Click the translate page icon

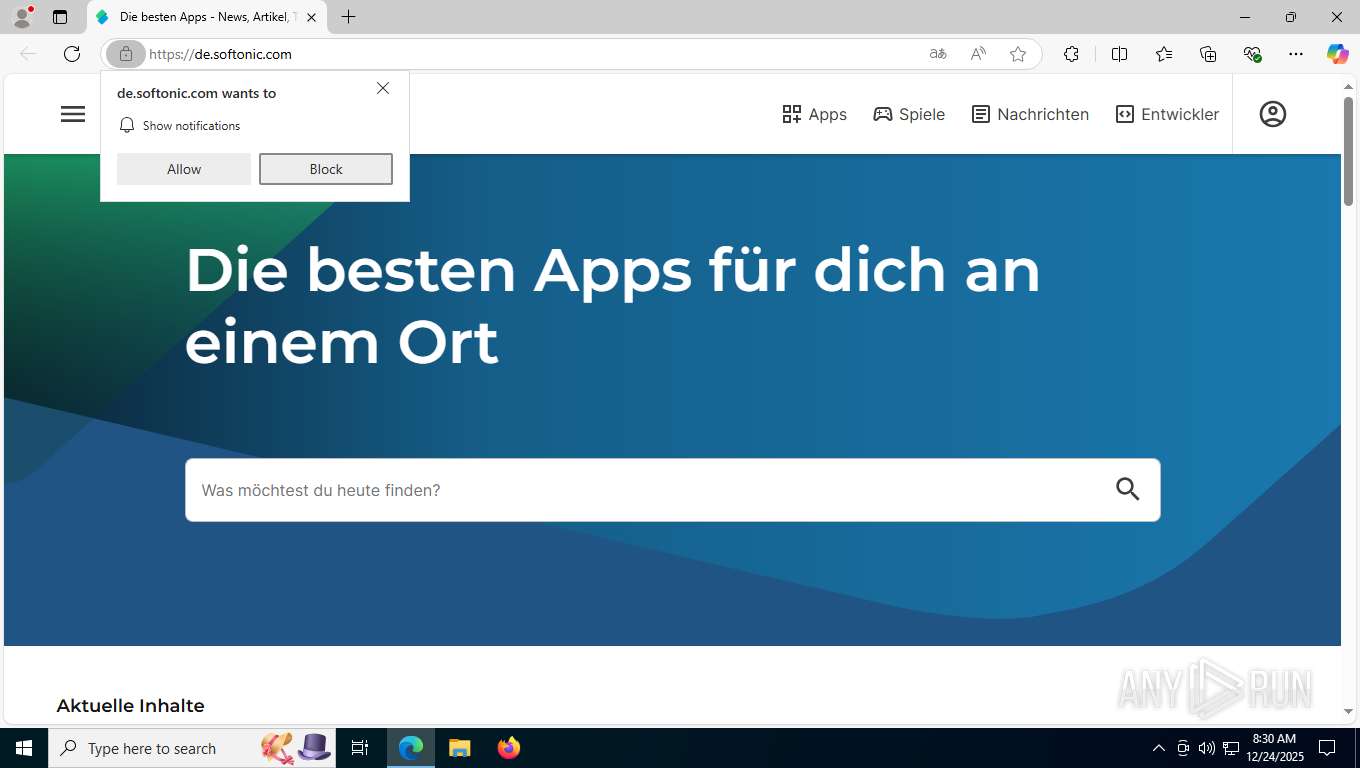pyautogui.click(x=938, y=54)
